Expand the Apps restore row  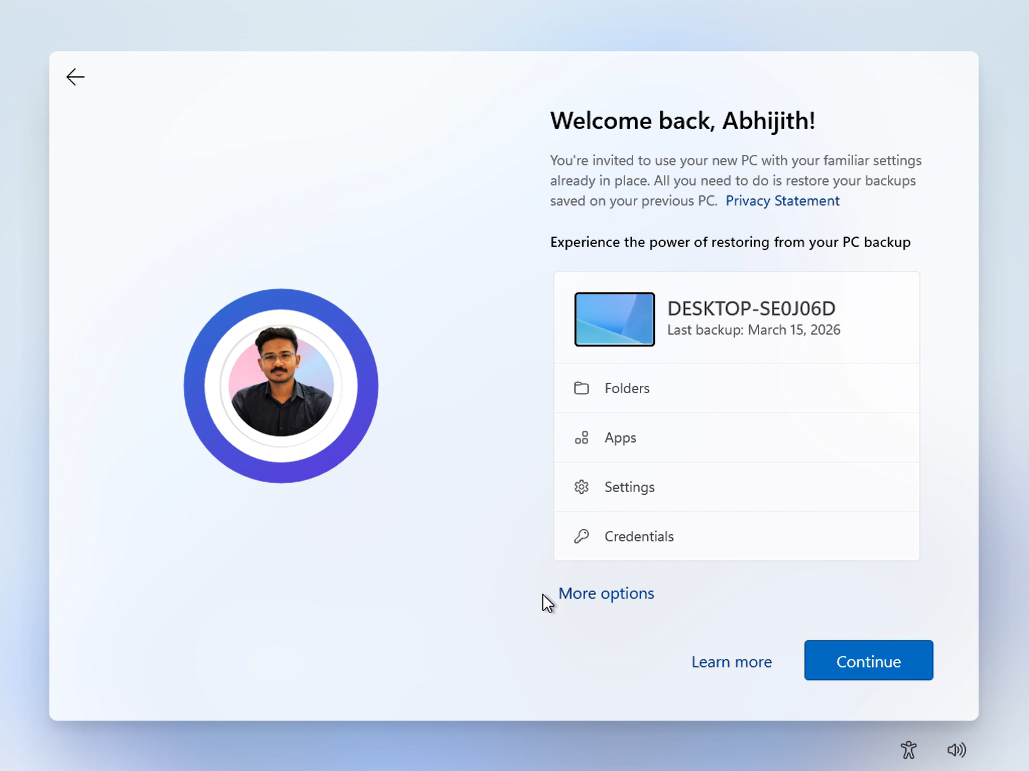(x=736, y=437)
